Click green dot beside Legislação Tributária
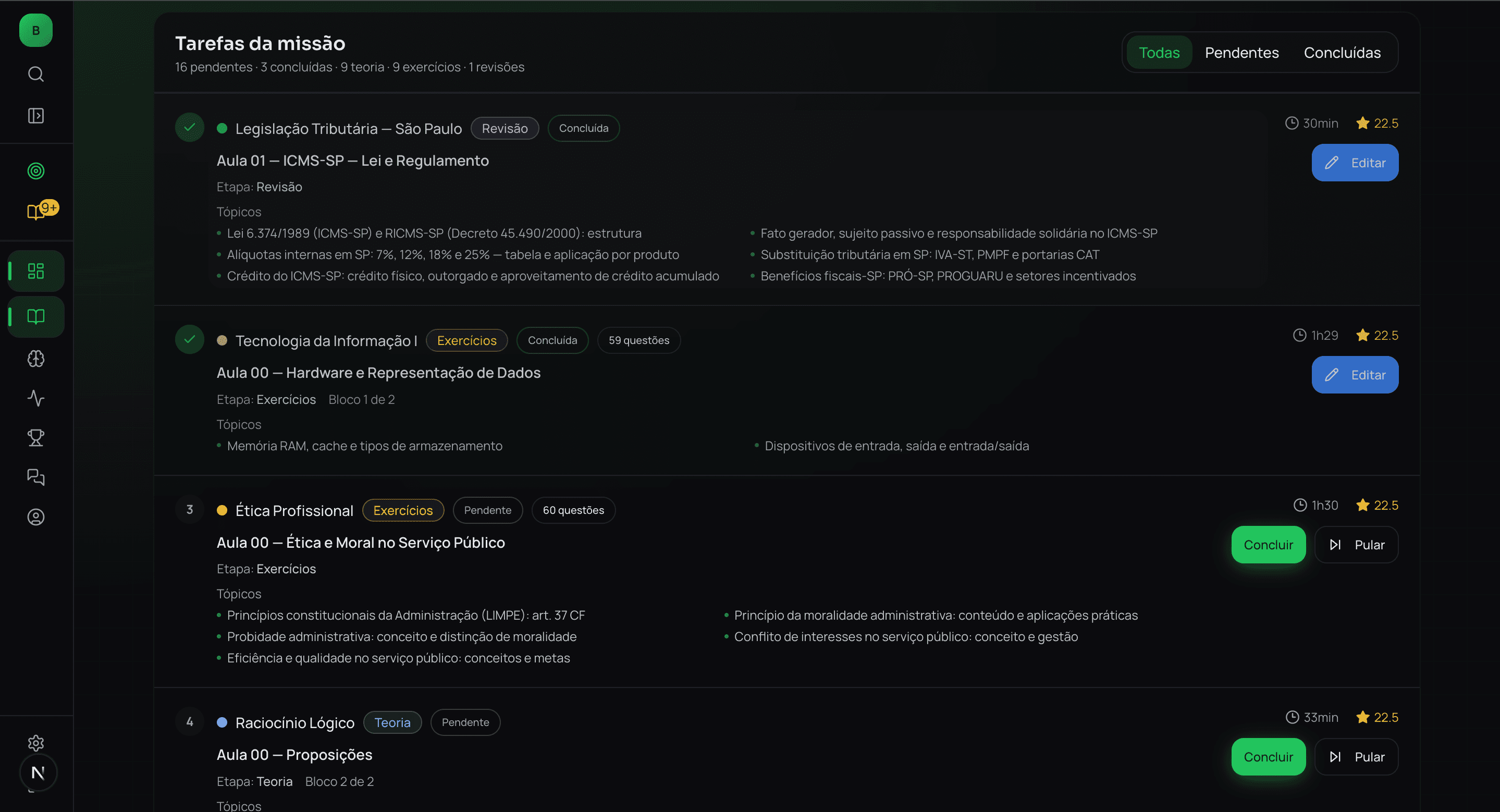The height and width of the screenshot is (812, 1500). click(222, 128)
